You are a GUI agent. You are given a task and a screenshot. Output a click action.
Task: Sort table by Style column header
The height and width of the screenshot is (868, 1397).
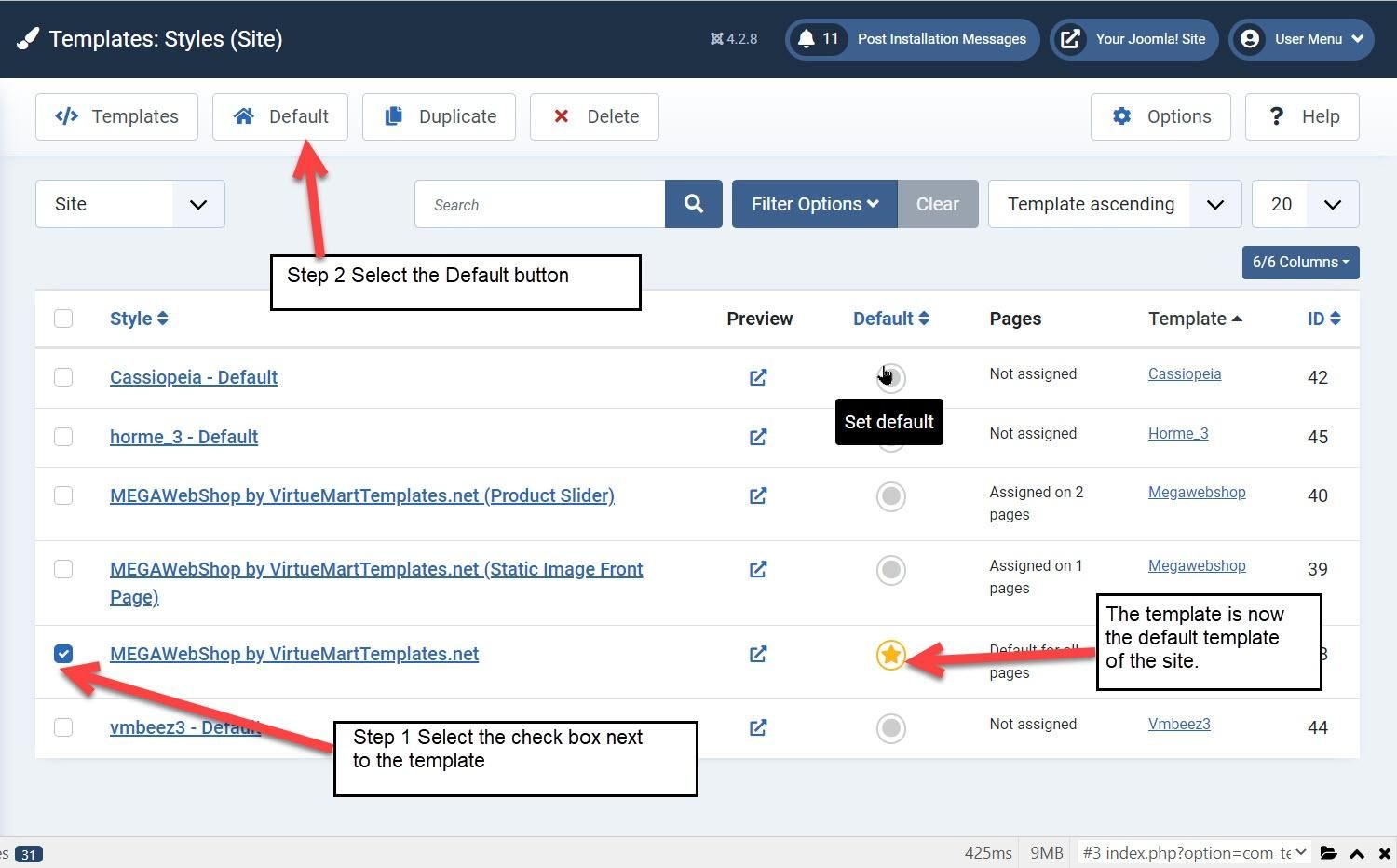click(x=139, y=319)
